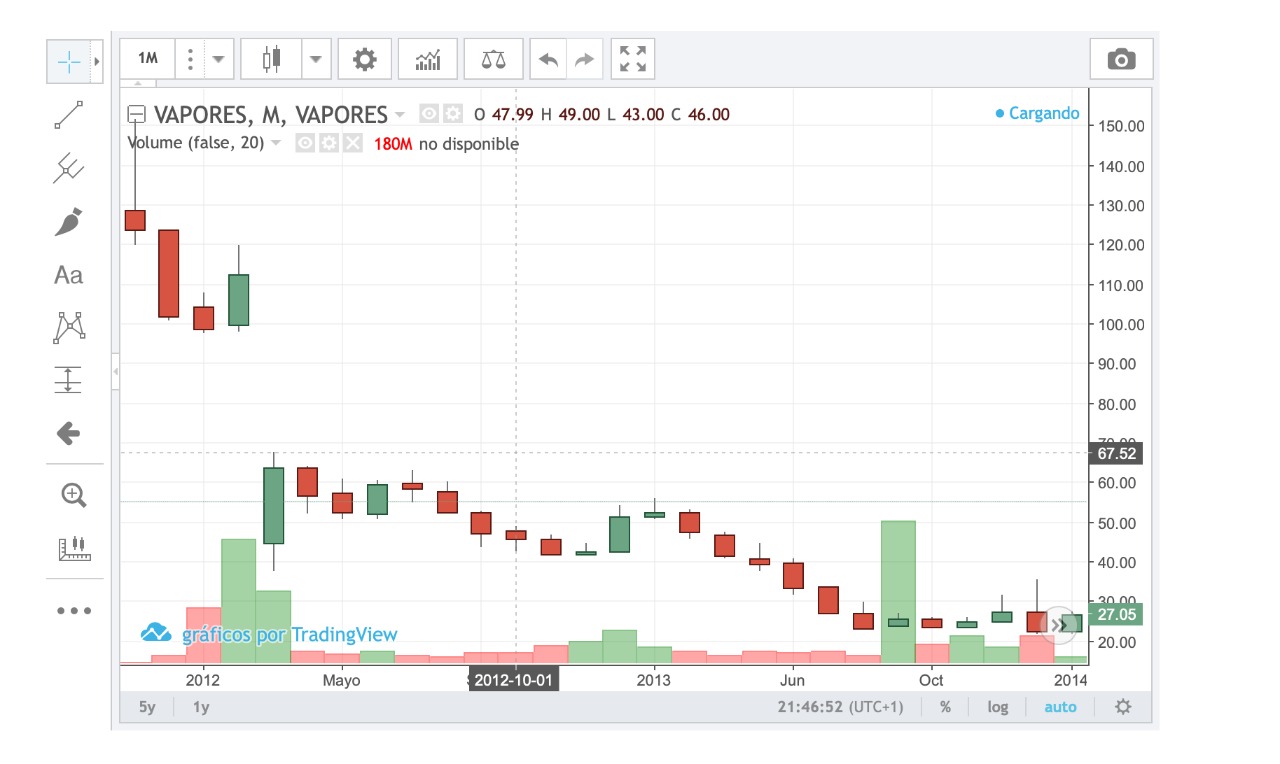Click the Volume (false, 20) legend label
1280x764 pixels.
pyautogui.click(x=196, y=143)
